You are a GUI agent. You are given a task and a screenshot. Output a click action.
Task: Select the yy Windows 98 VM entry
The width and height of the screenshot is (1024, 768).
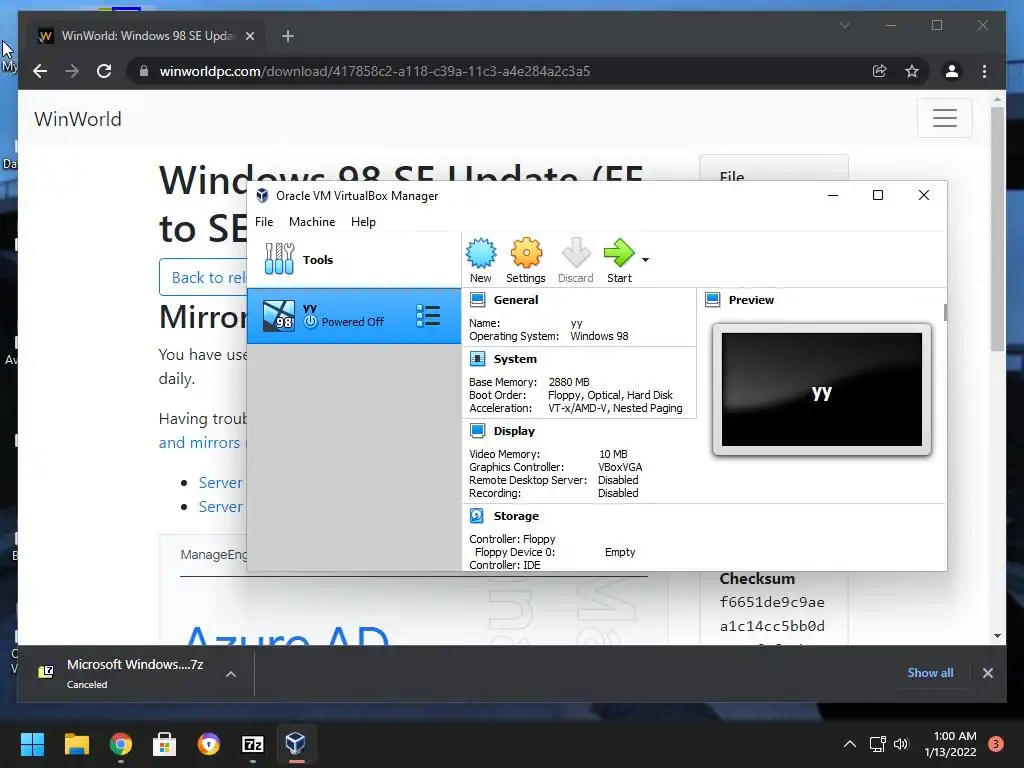353,316
